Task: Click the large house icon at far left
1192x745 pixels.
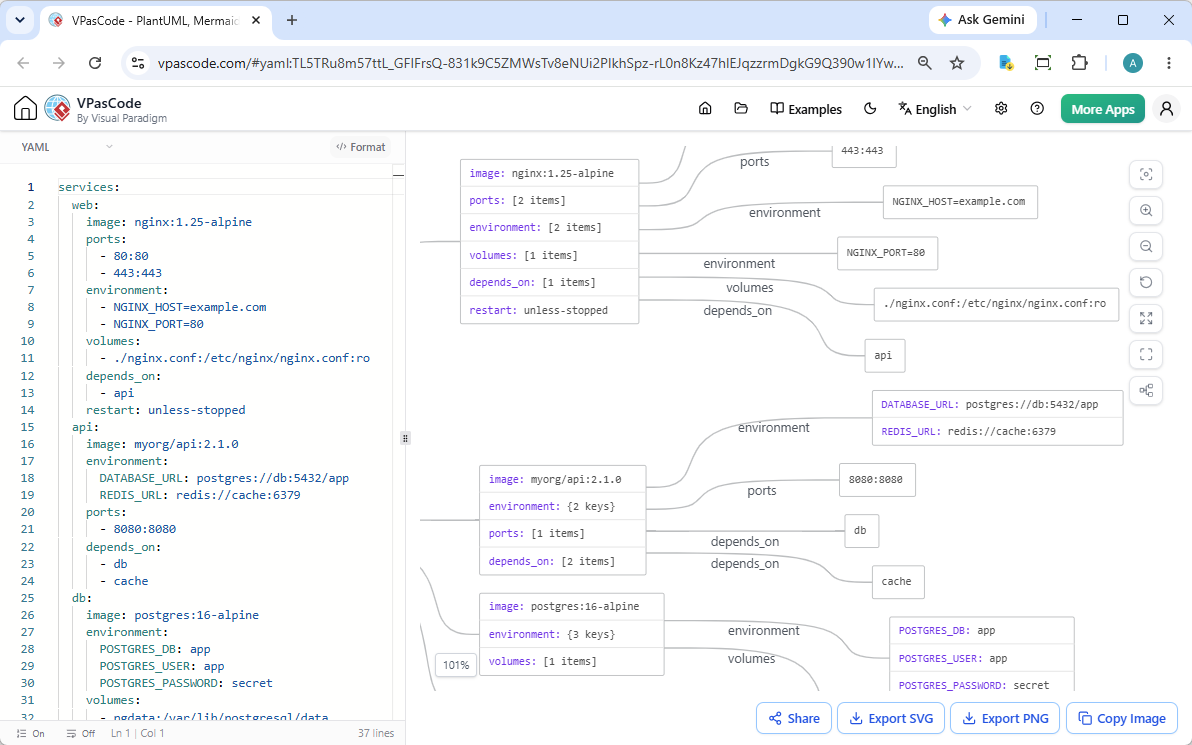Action: point(25,109)
